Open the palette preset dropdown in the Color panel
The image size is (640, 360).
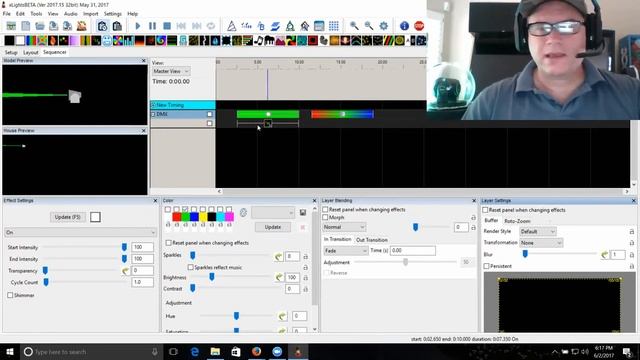273,213
